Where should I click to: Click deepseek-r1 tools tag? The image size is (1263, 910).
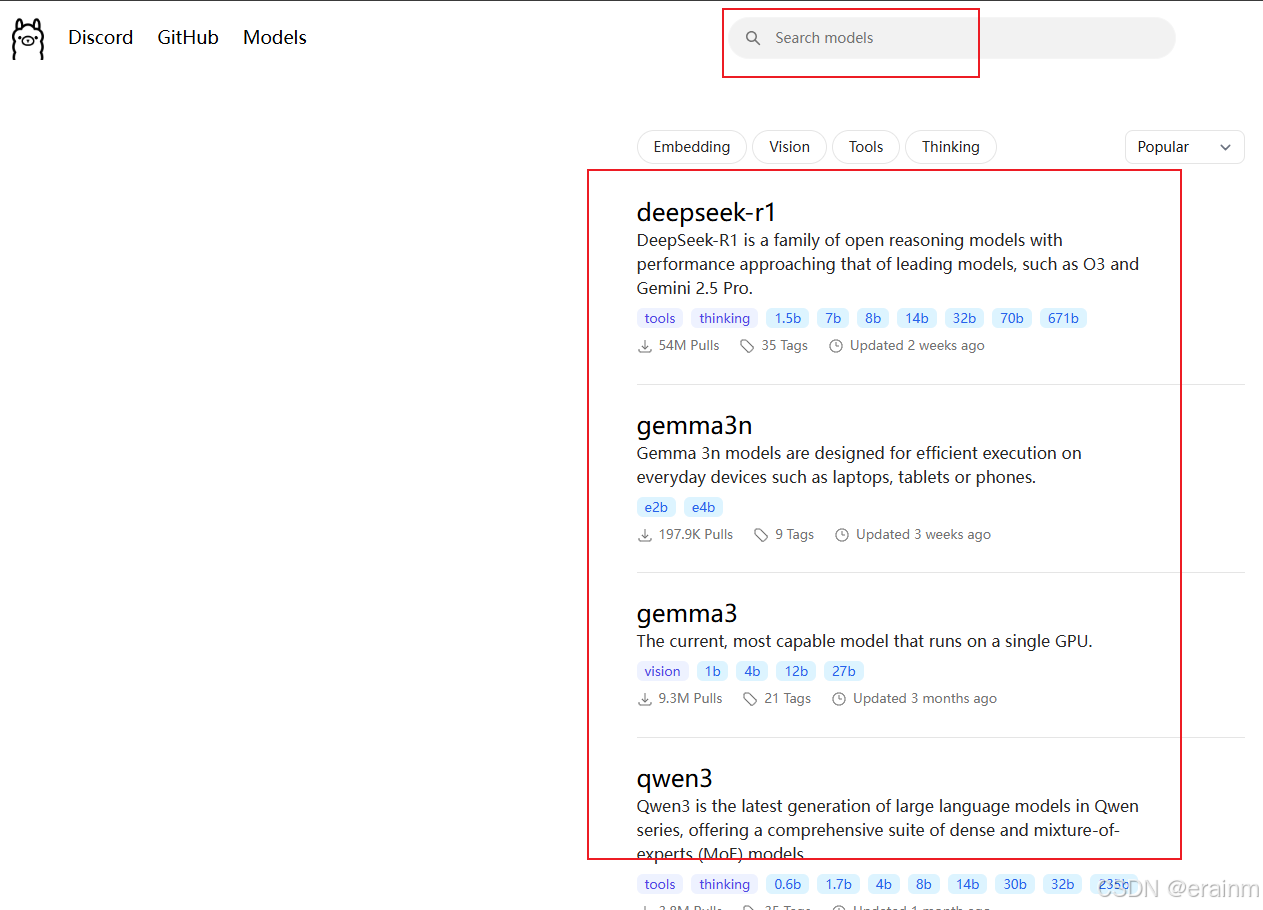(x=660, y=318)
